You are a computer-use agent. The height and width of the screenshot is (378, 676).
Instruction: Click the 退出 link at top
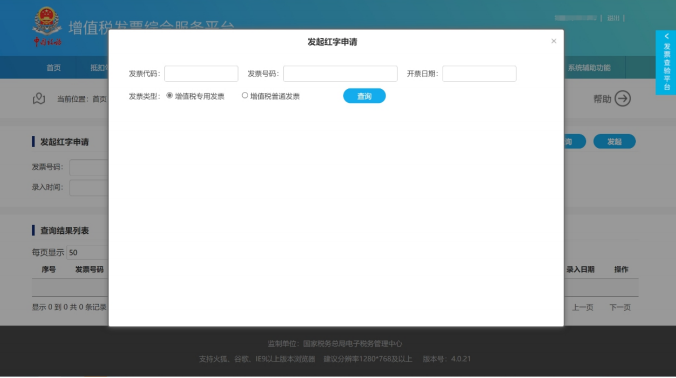[x=613, y=18]
